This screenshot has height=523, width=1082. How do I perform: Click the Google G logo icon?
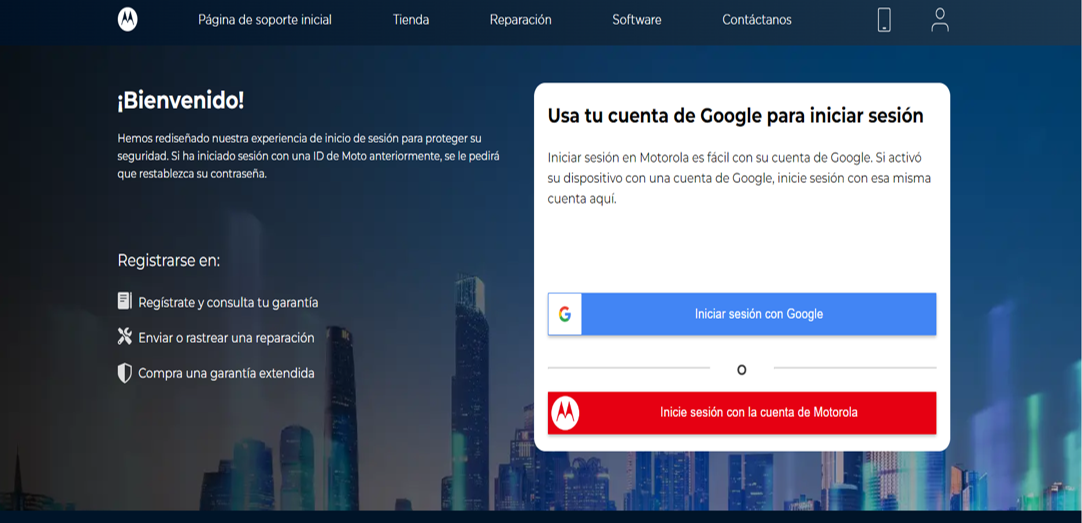[x=565, y=315]
